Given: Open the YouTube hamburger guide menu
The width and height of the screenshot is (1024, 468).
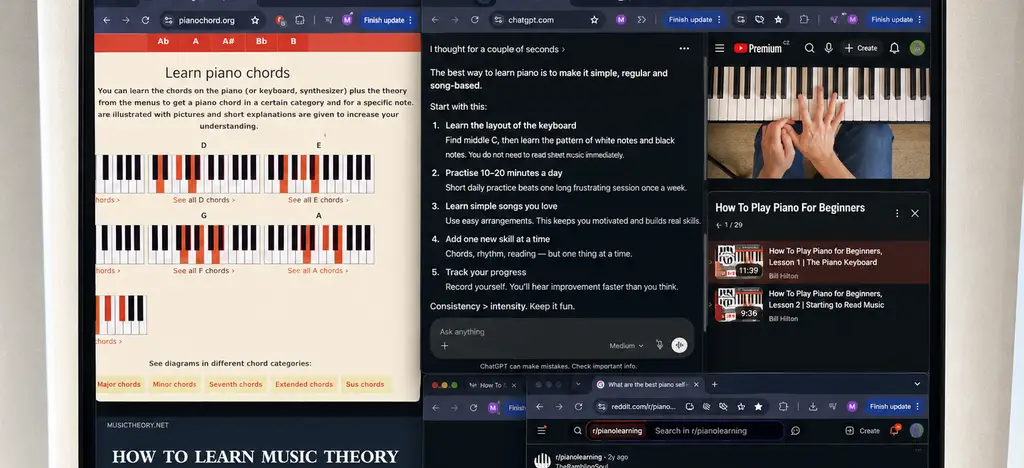Looking at the screenshot, I should [719, 48].
